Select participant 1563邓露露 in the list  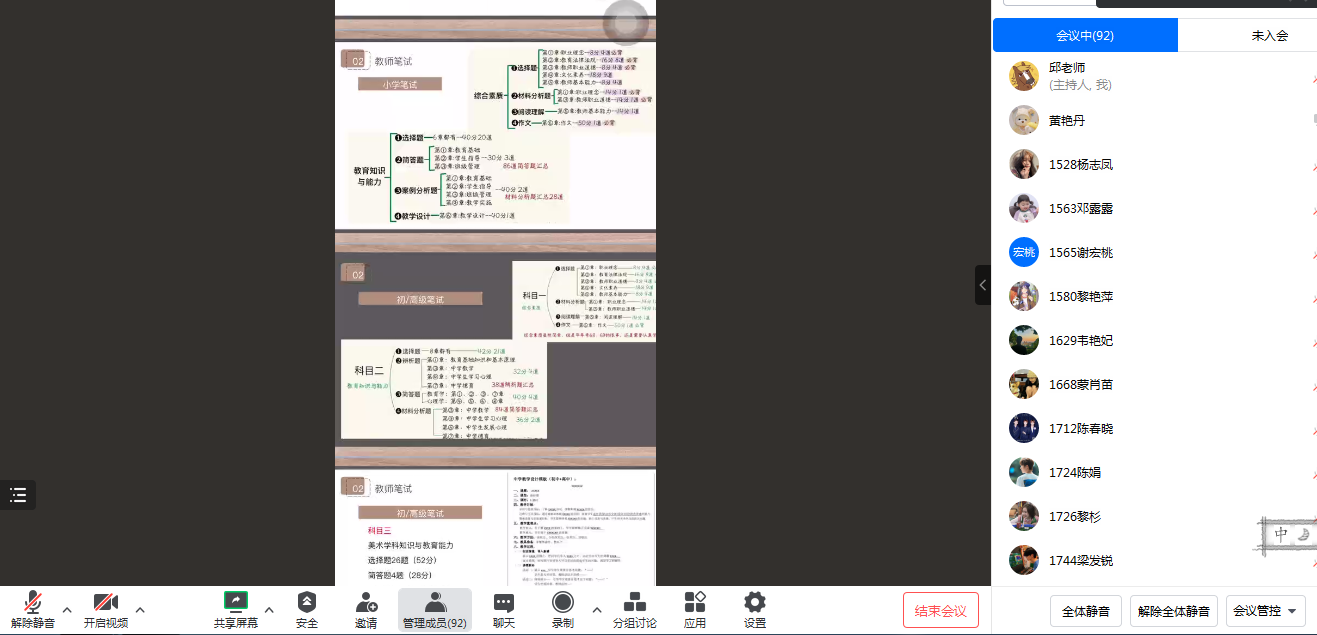1081,208
